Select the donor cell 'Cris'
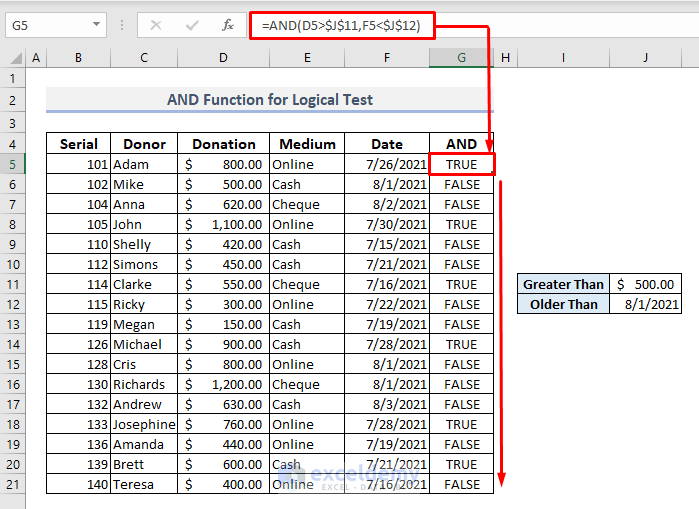 point(144,365)
